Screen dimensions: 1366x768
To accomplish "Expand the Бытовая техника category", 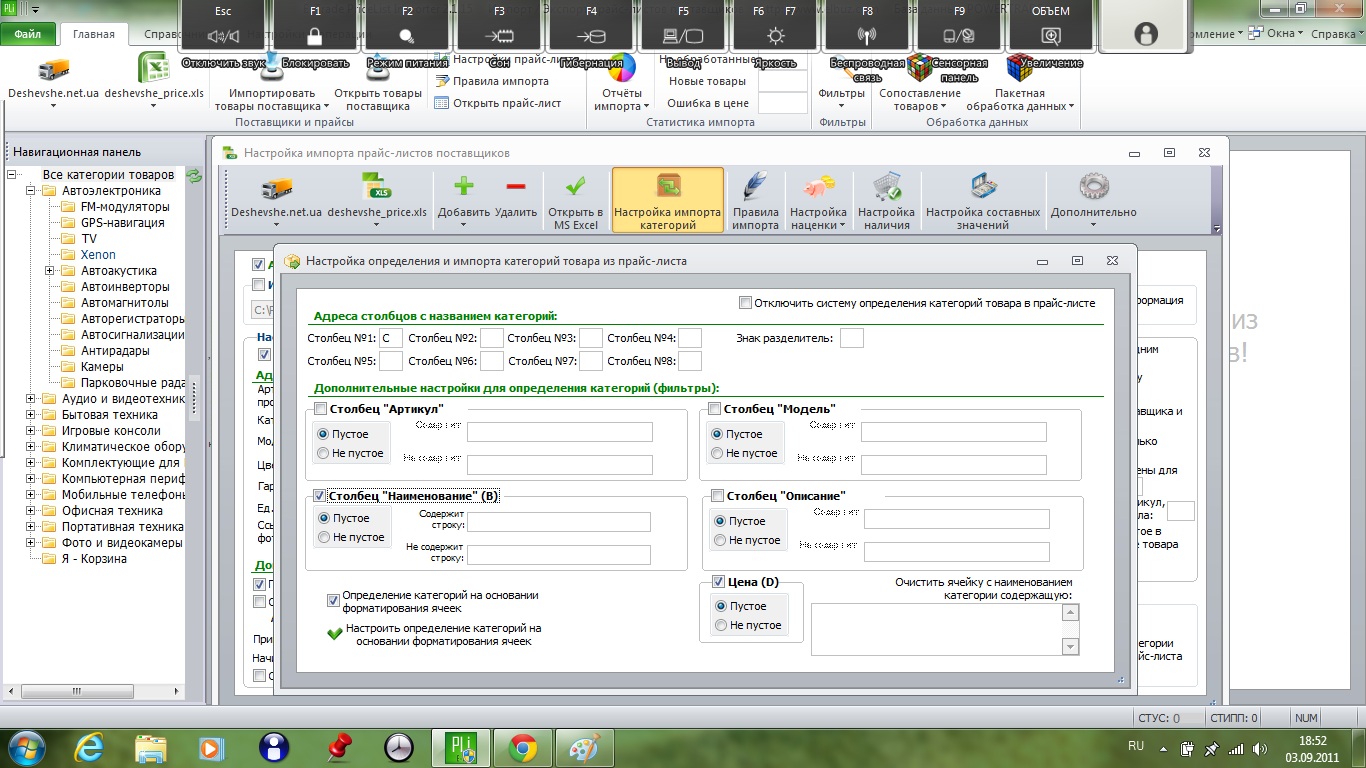I will 31,415.
